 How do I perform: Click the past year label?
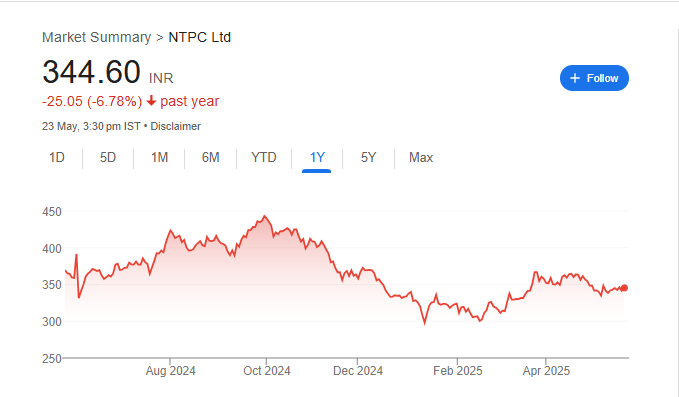[x=190, y=101]
